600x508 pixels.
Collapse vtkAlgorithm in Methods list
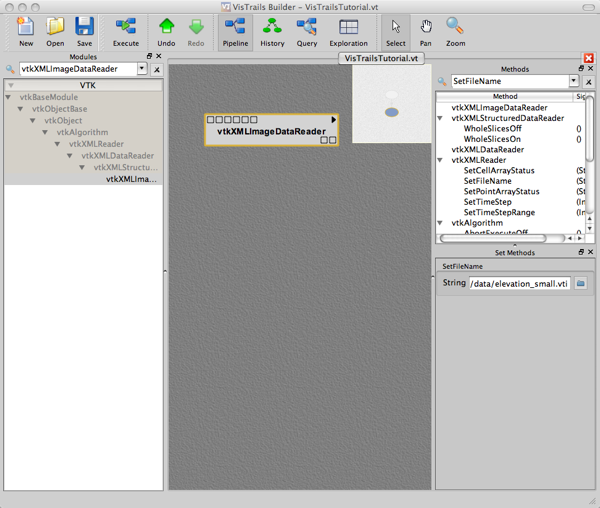pos(440,223)
